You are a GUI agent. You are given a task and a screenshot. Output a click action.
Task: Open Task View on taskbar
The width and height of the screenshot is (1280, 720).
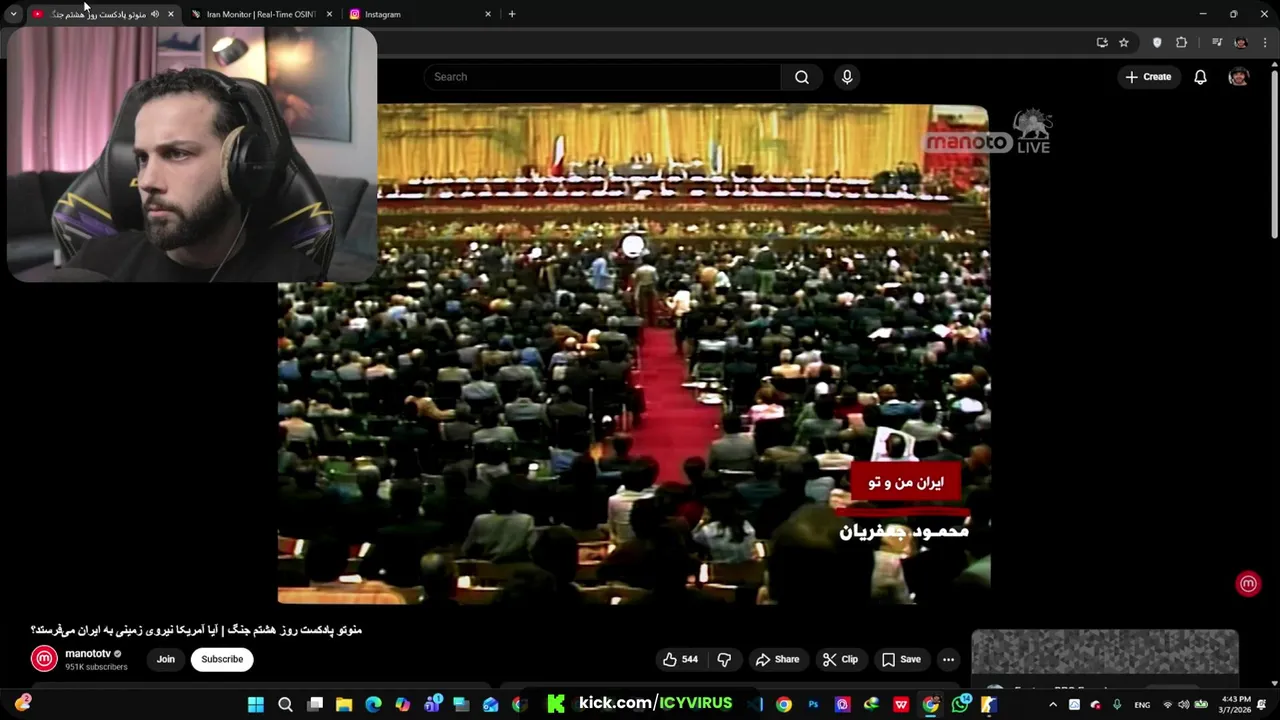[315, 705]
